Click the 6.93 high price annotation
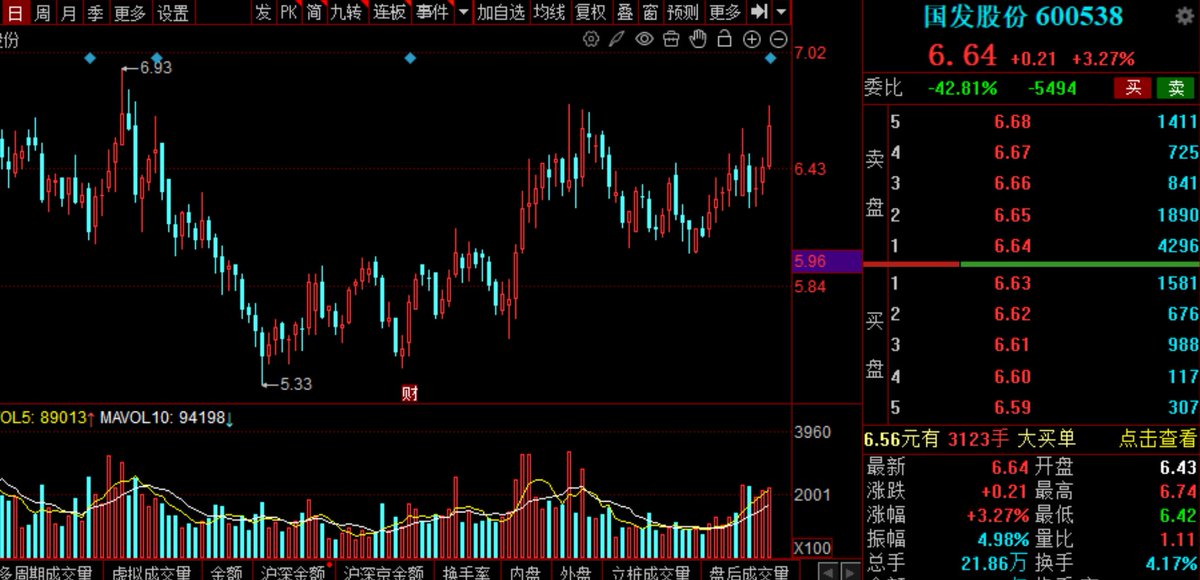Viewport: 1200px width, 580px height. click(156, 68)
